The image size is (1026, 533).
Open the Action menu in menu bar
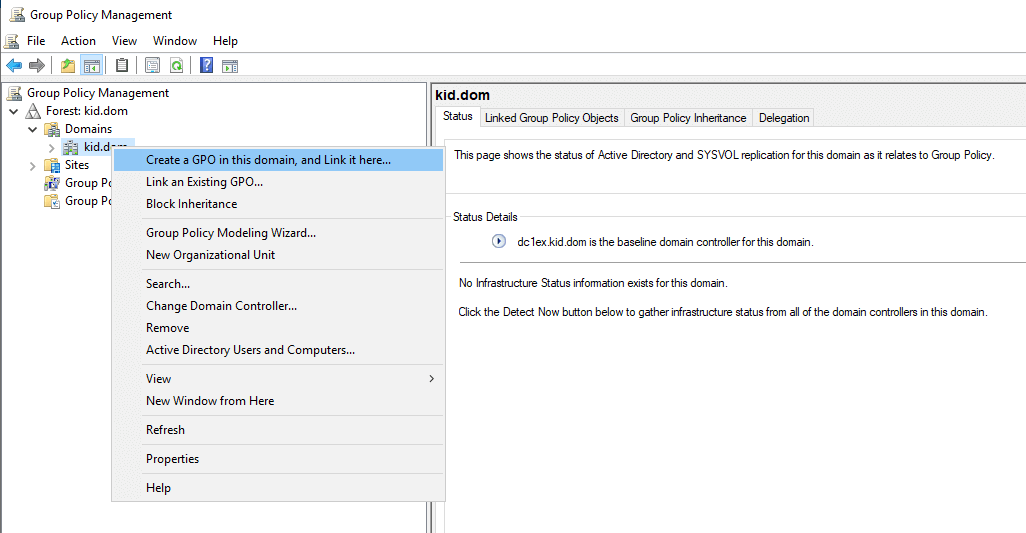click(78, 41)
